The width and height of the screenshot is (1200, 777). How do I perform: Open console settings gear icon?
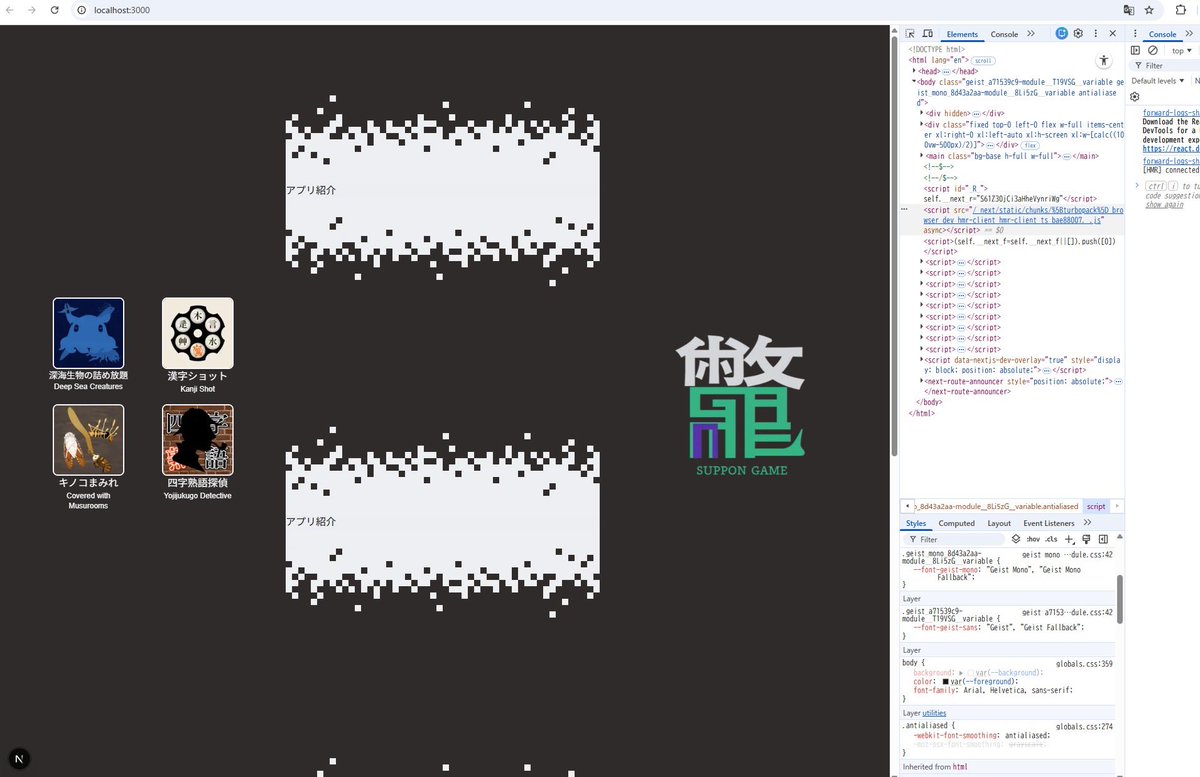[x=1135, y=97]
